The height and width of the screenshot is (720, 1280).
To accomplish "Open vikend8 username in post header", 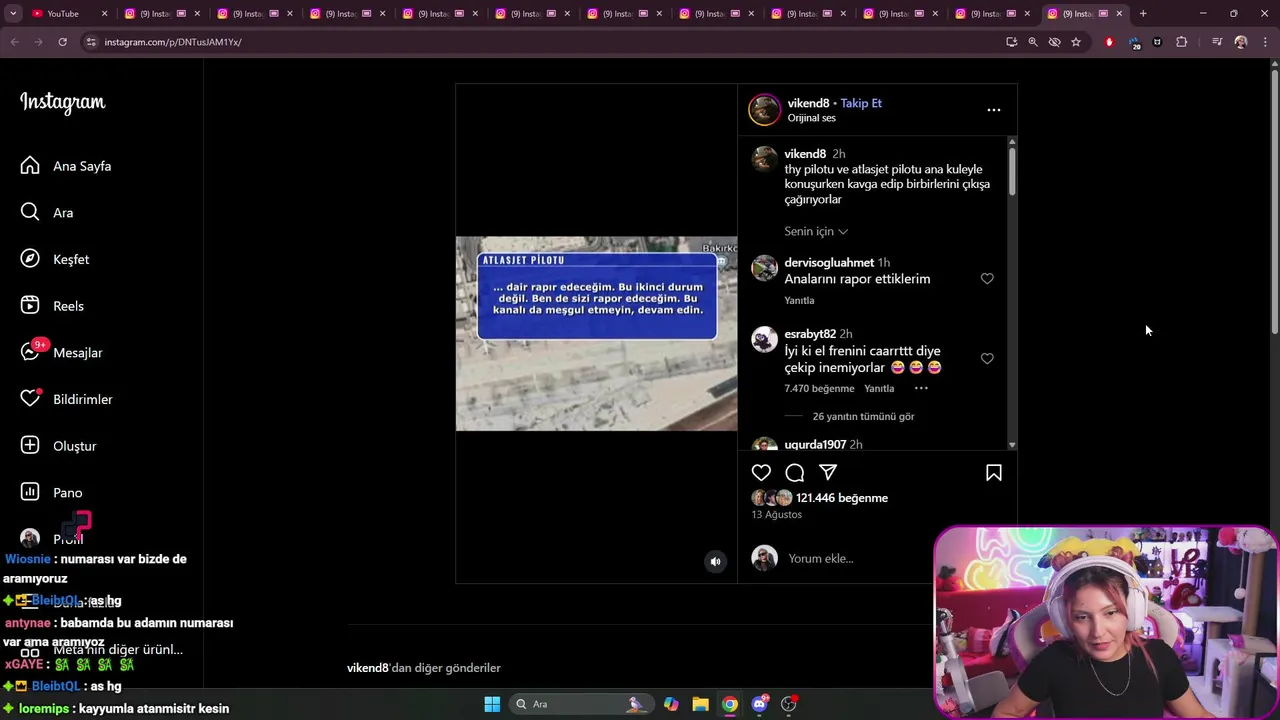I will click(x=808, y=103).
